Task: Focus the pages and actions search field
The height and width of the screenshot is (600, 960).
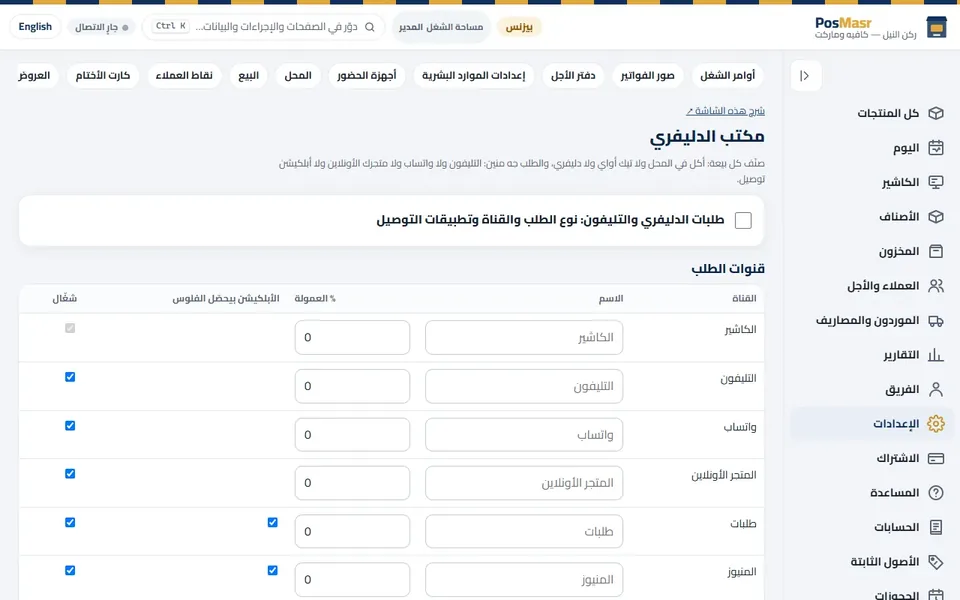Action: (x=264, y=27)
